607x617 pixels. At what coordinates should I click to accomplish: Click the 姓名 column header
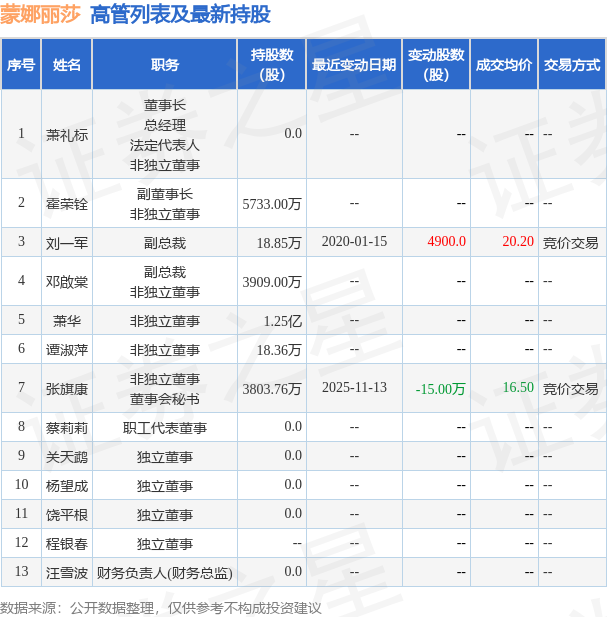[x=67, y=65]
